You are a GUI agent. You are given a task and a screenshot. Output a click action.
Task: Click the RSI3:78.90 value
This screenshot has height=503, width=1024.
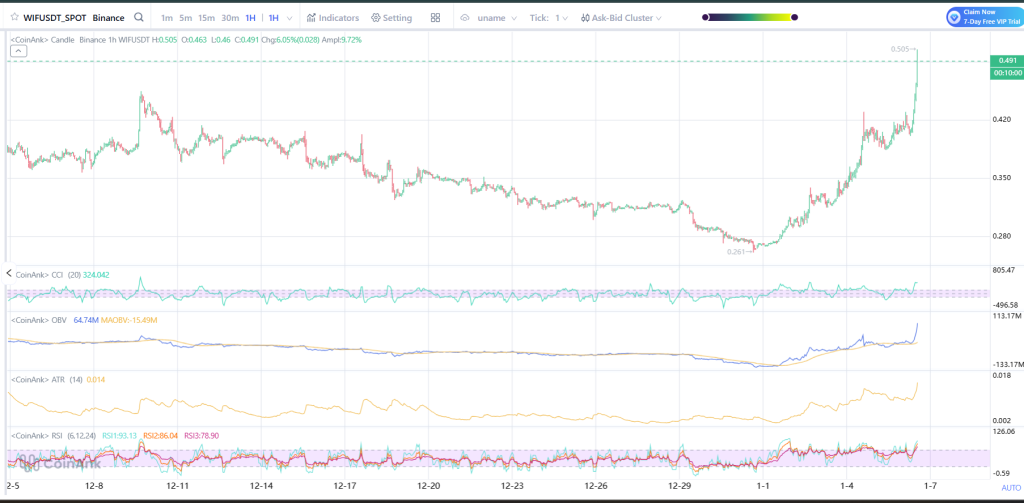coord(202,435)
